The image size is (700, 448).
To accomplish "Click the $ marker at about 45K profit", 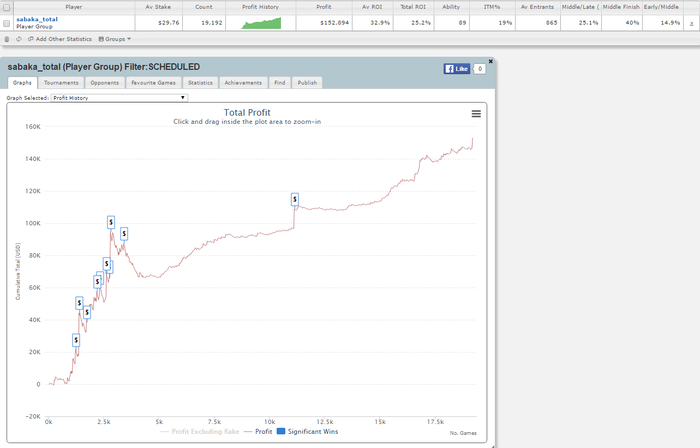I will coord(87,313).
